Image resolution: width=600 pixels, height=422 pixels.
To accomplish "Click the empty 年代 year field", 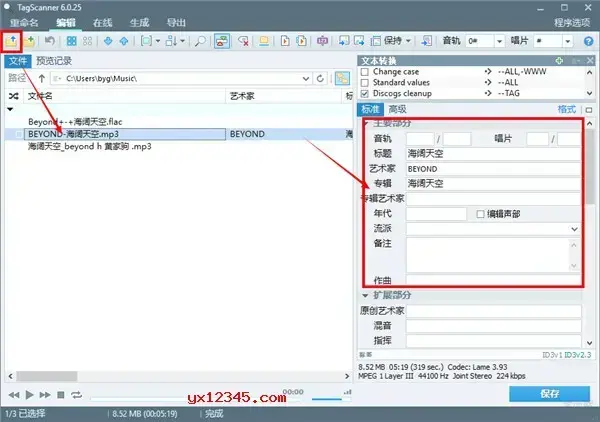I will [x=436, y=214].
